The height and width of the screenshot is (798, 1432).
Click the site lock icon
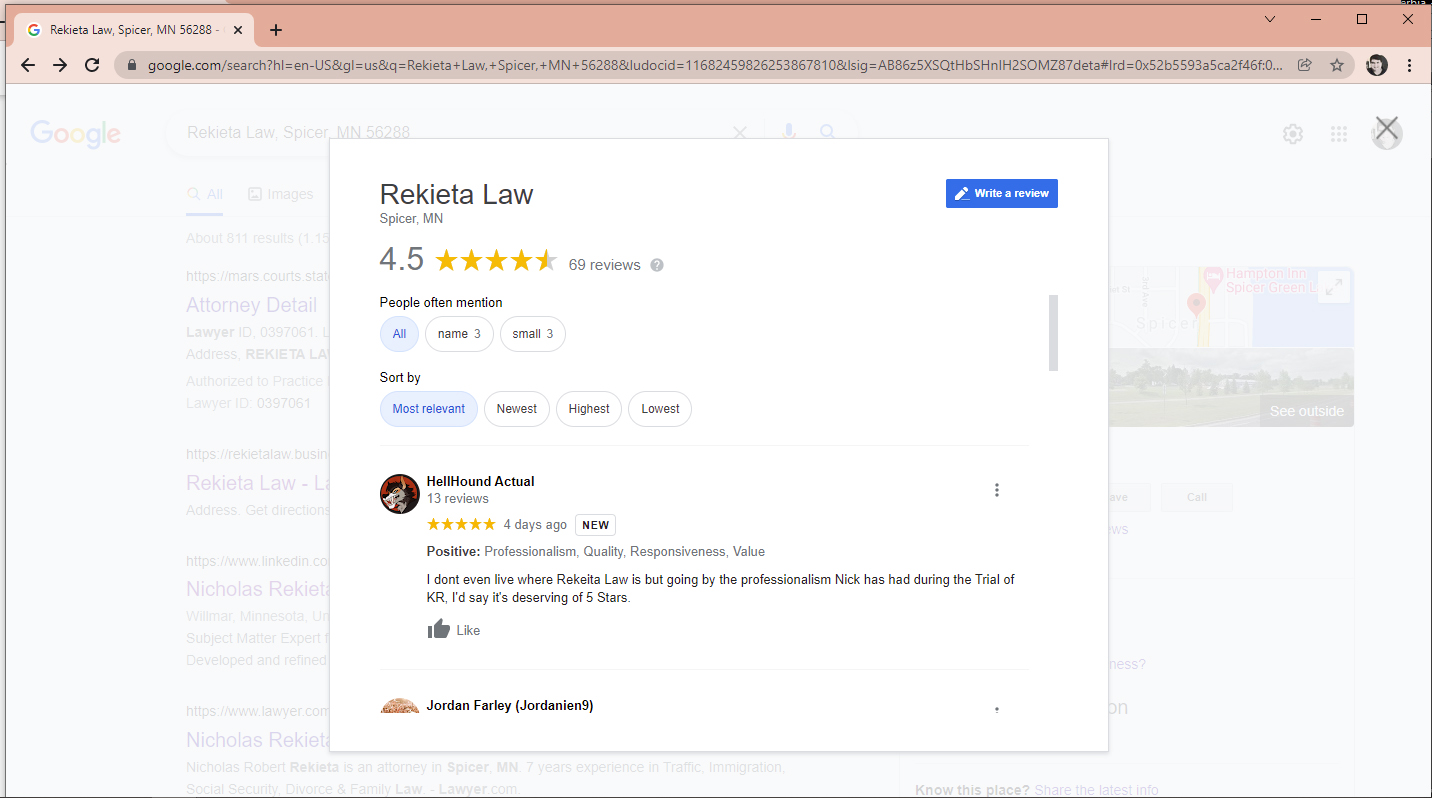point(131,65)
